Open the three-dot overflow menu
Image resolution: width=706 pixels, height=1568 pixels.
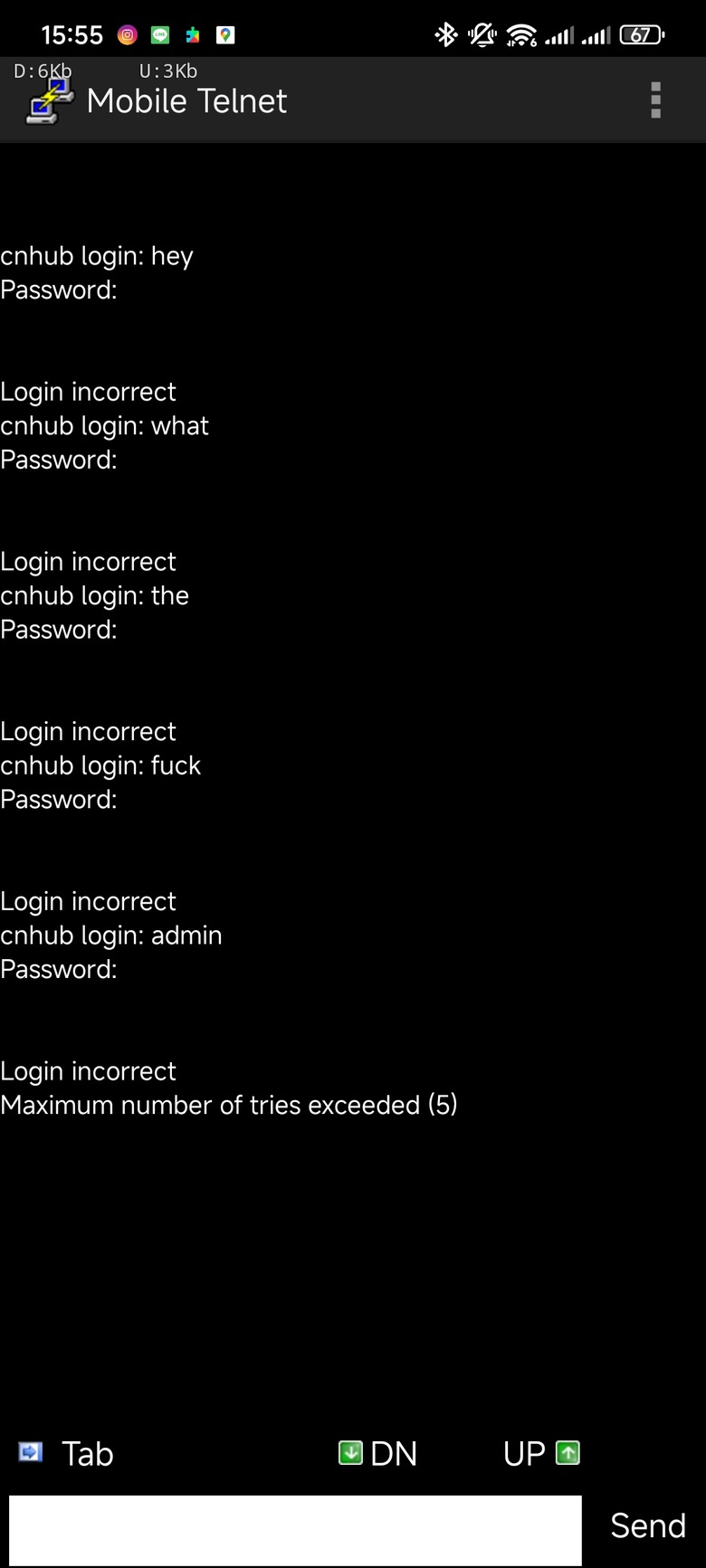[655, 100]
